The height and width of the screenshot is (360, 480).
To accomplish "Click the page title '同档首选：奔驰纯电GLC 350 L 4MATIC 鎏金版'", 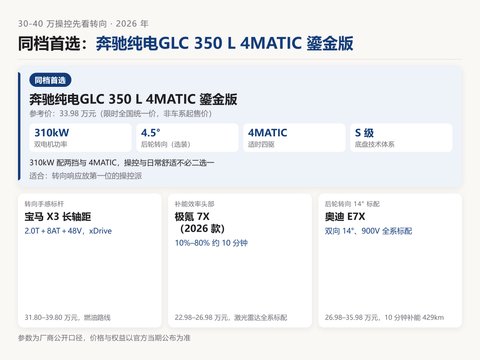I will pyautogui.click(x=186, y=43).
